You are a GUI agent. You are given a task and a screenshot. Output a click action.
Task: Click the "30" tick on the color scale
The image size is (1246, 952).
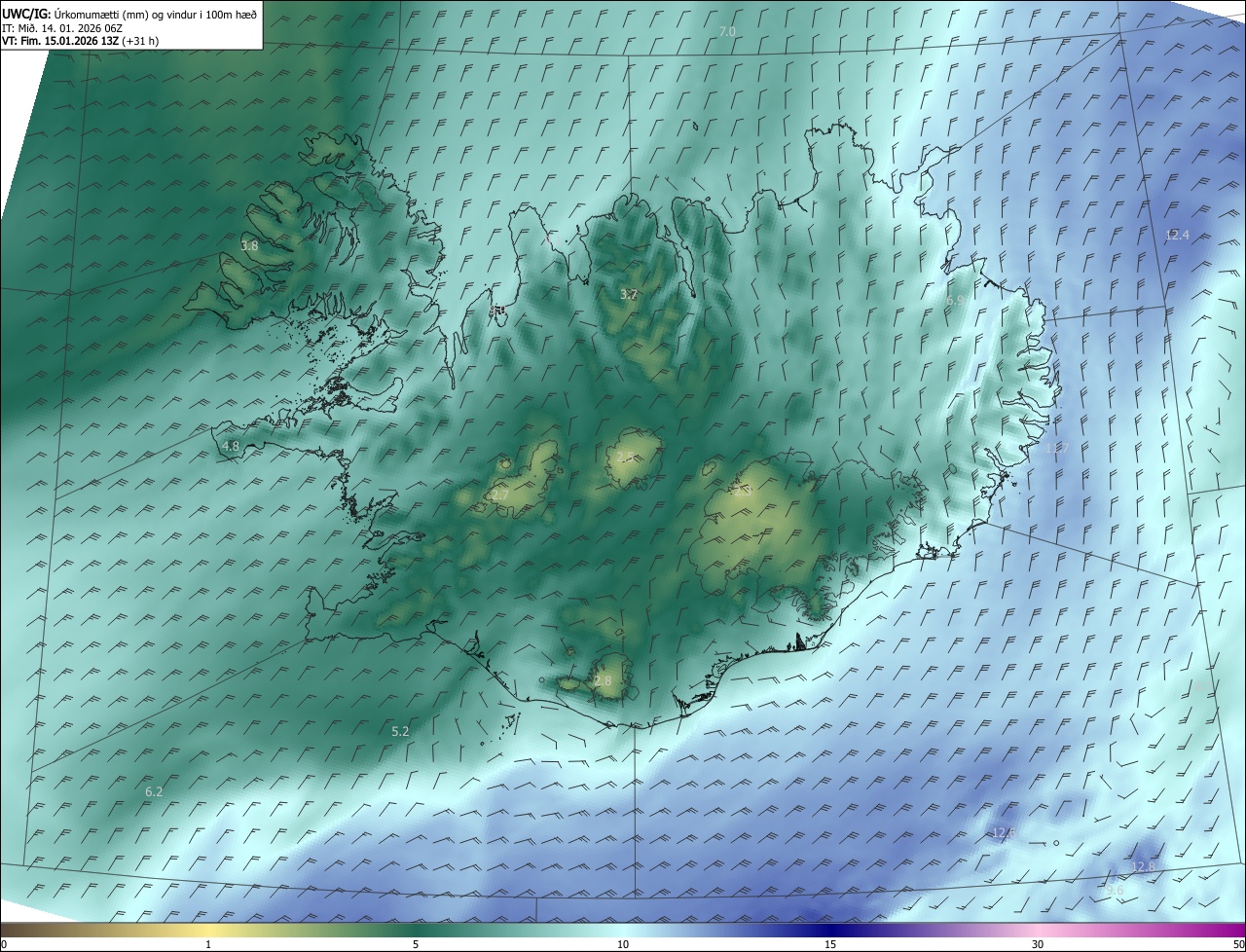point(1038,945)
